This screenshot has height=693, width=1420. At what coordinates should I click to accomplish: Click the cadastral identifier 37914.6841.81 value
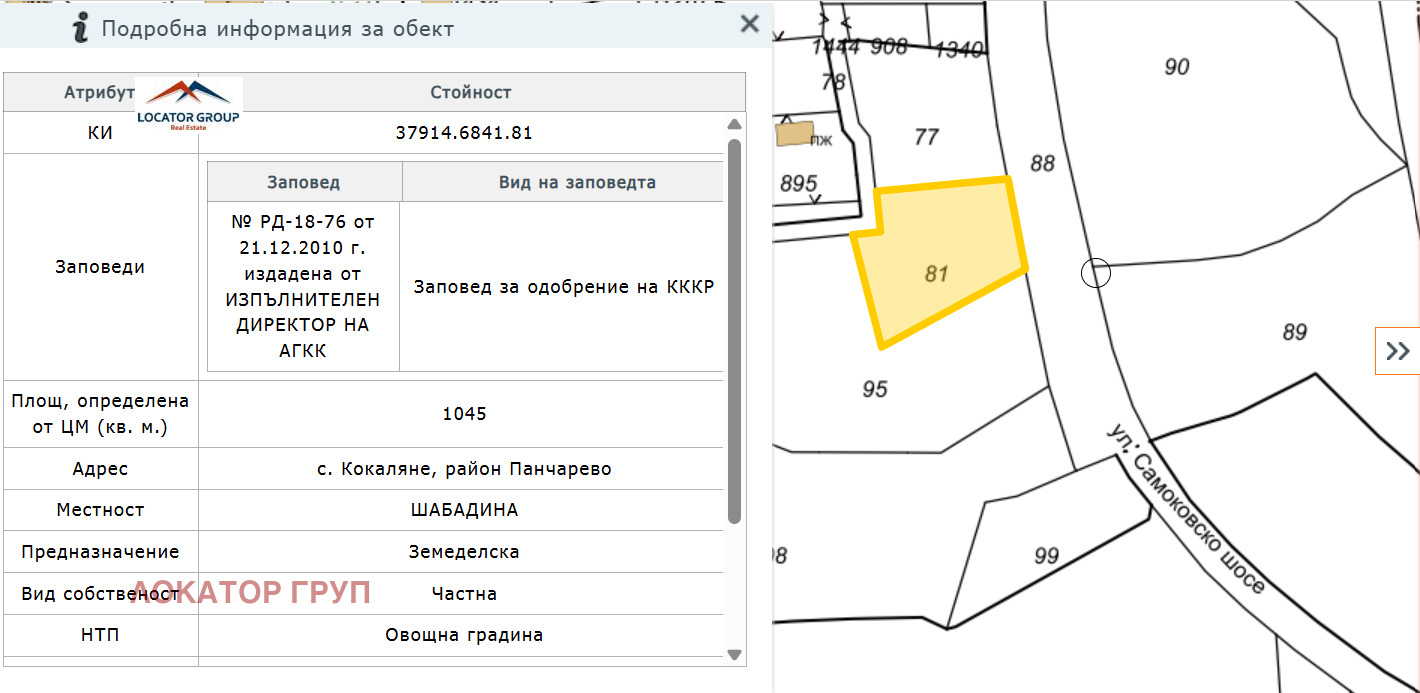point(464,133)
